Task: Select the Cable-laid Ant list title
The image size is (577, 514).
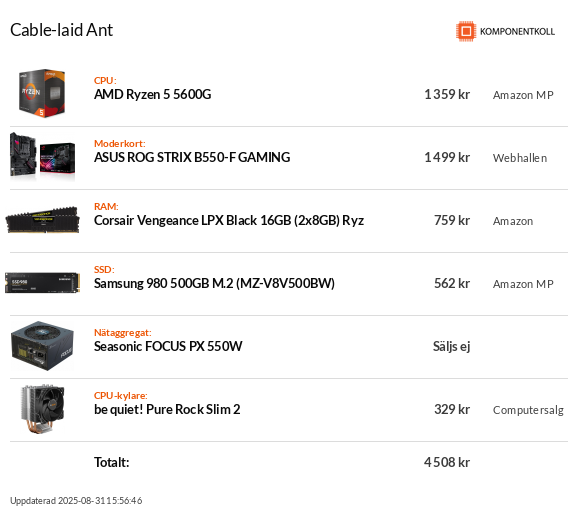Action: click(x=61, y=30)
